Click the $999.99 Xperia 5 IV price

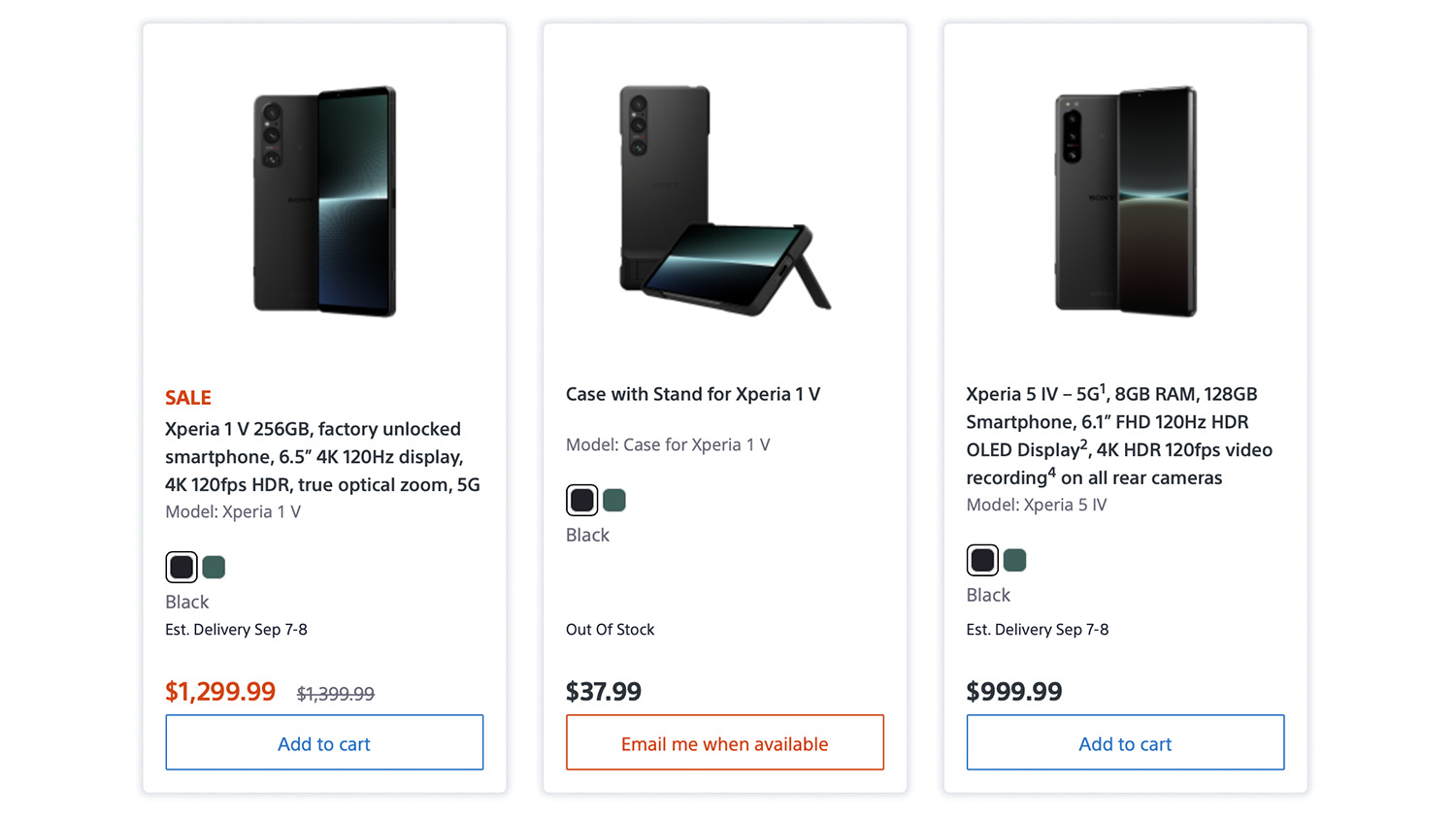click(x=1014, y=692)
